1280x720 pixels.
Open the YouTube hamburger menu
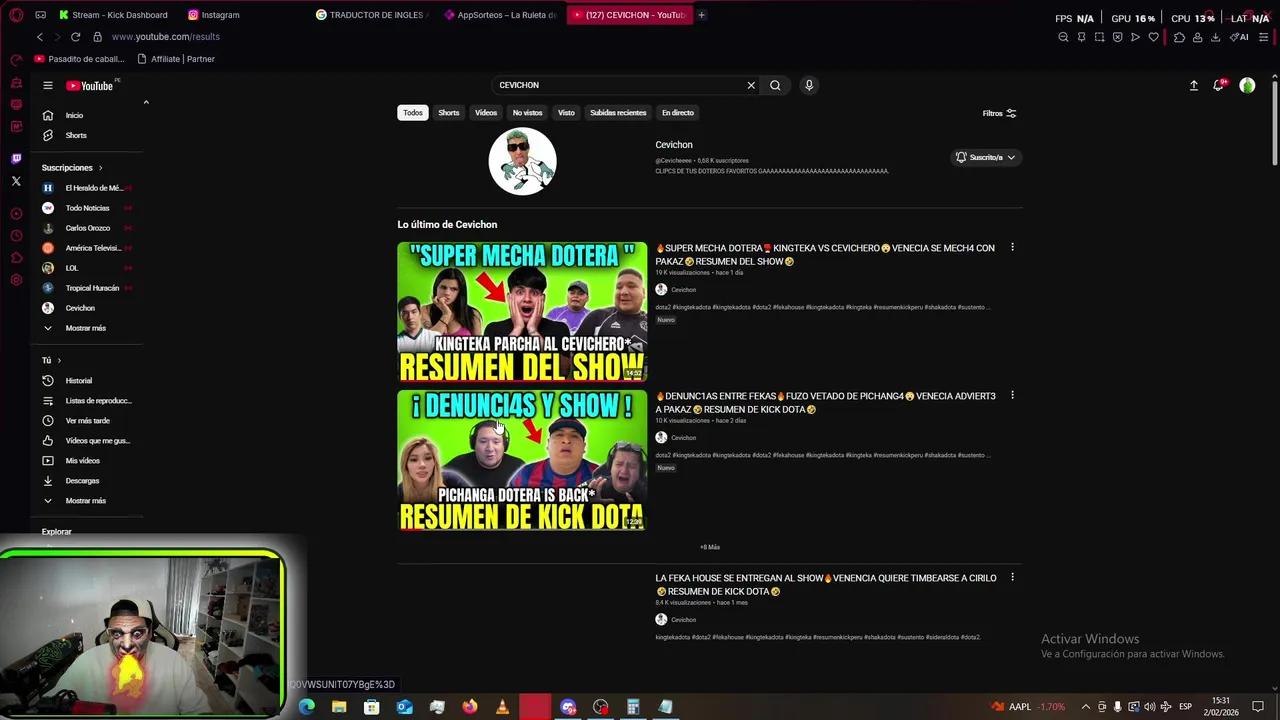click(x=47, y=85)
